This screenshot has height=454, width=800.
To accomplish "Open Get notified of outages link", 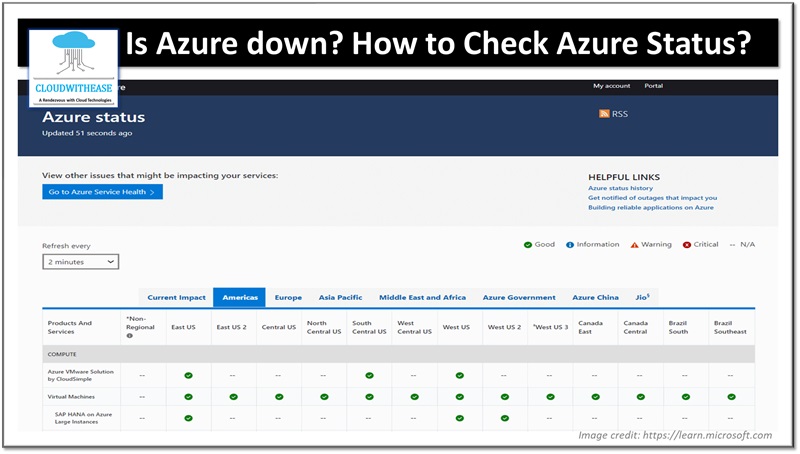I will click(x=653, y=198).
